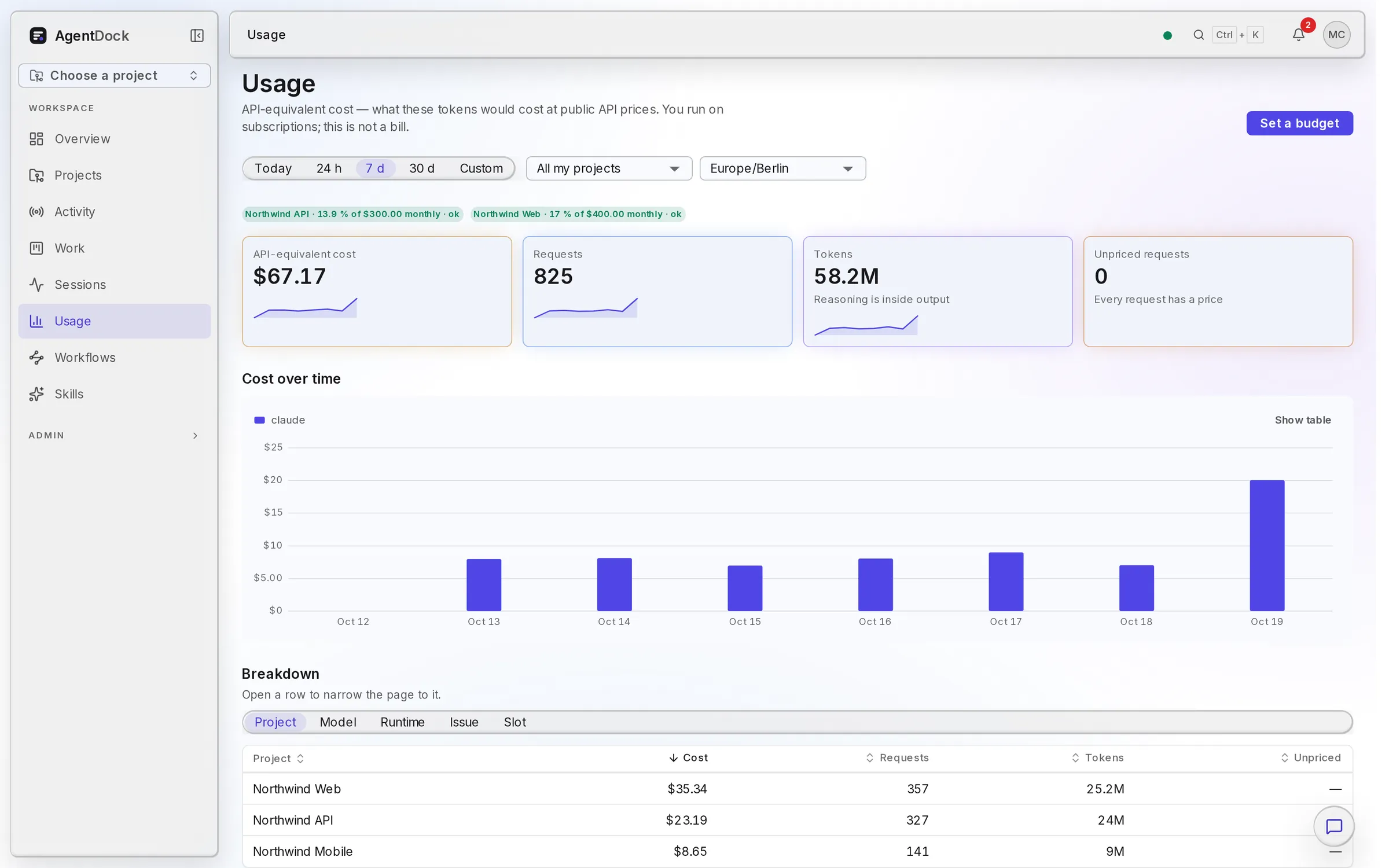Click the green status indicator dot
The height and width of the screenshot is (868, 1389).
(1167, 35)
